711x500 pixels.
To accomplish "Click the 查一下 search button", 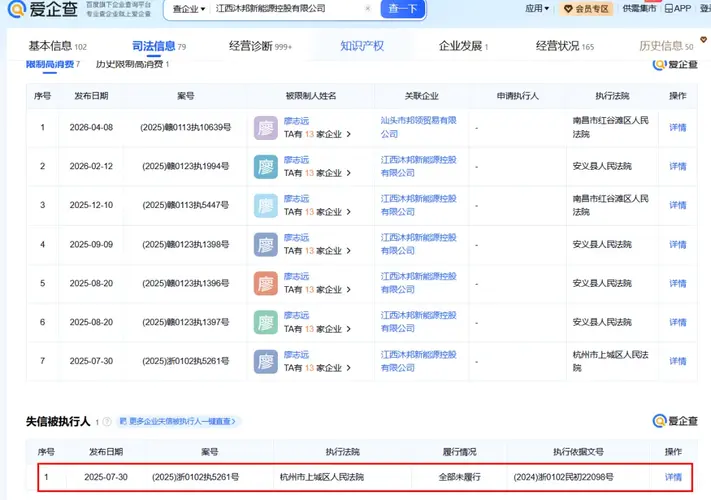I will click(403, 9).
